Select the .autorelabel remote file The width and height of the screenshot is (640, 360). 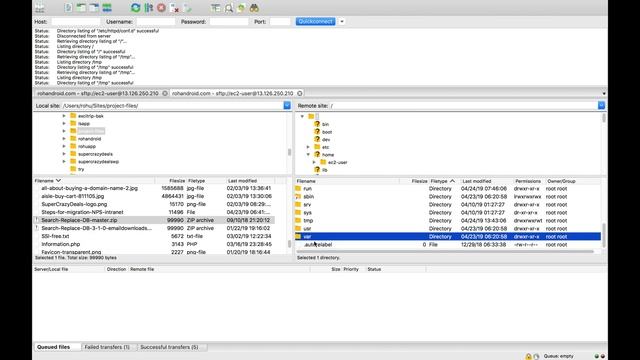pos(448,244)
